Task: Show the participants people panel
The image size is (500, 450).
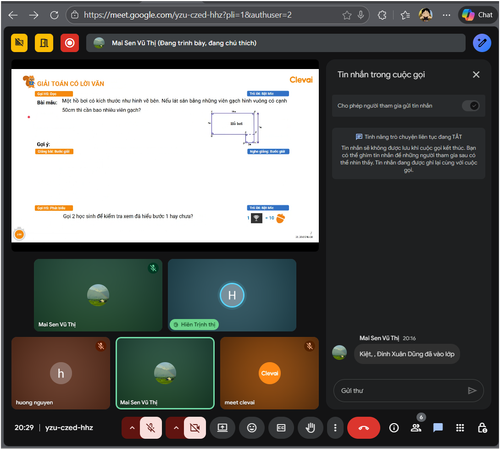Action: (416, 428)
